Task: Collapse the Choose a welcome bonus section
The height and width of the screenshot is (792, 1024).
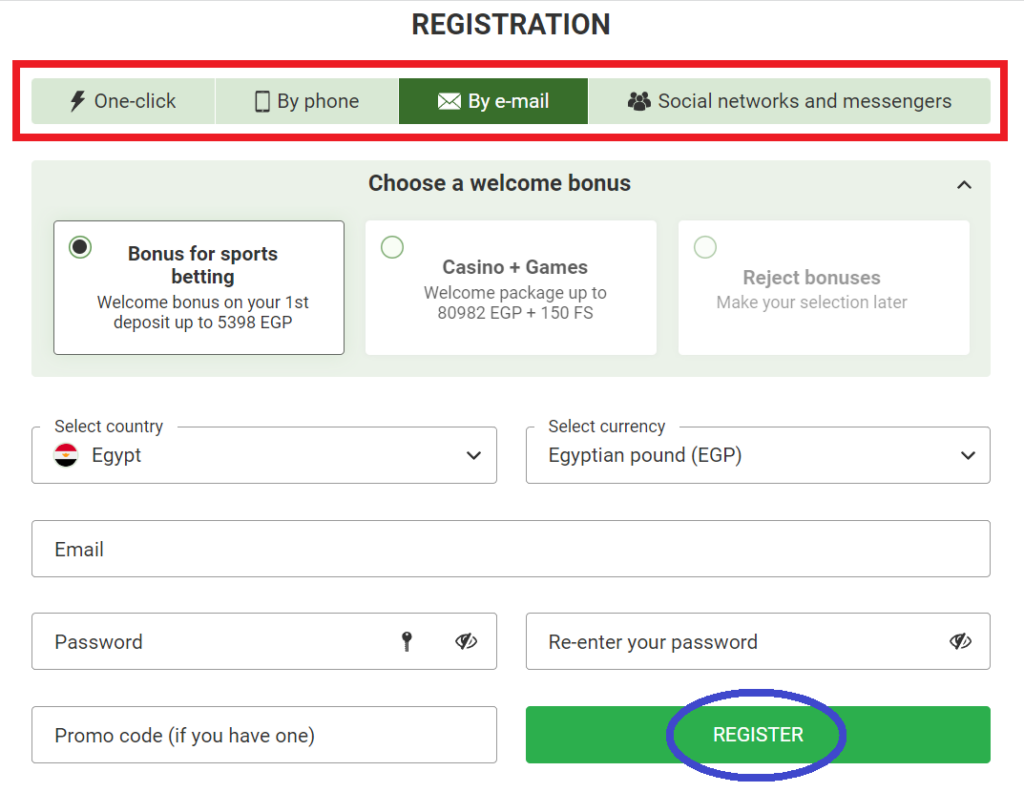Action: 964,184
